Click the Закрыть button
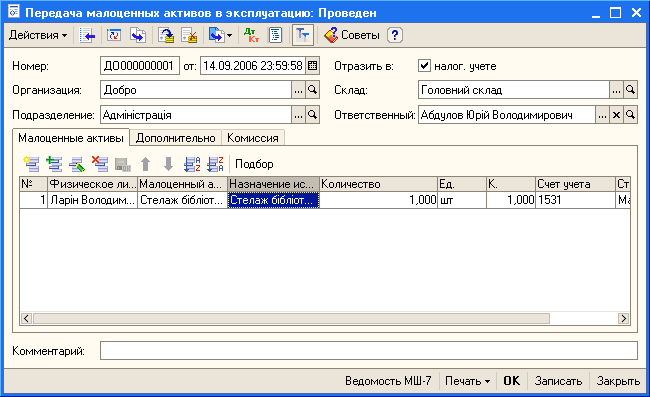The height and width of the screenshot is (397, 650). pyautogui.click(x=618, y=381)
